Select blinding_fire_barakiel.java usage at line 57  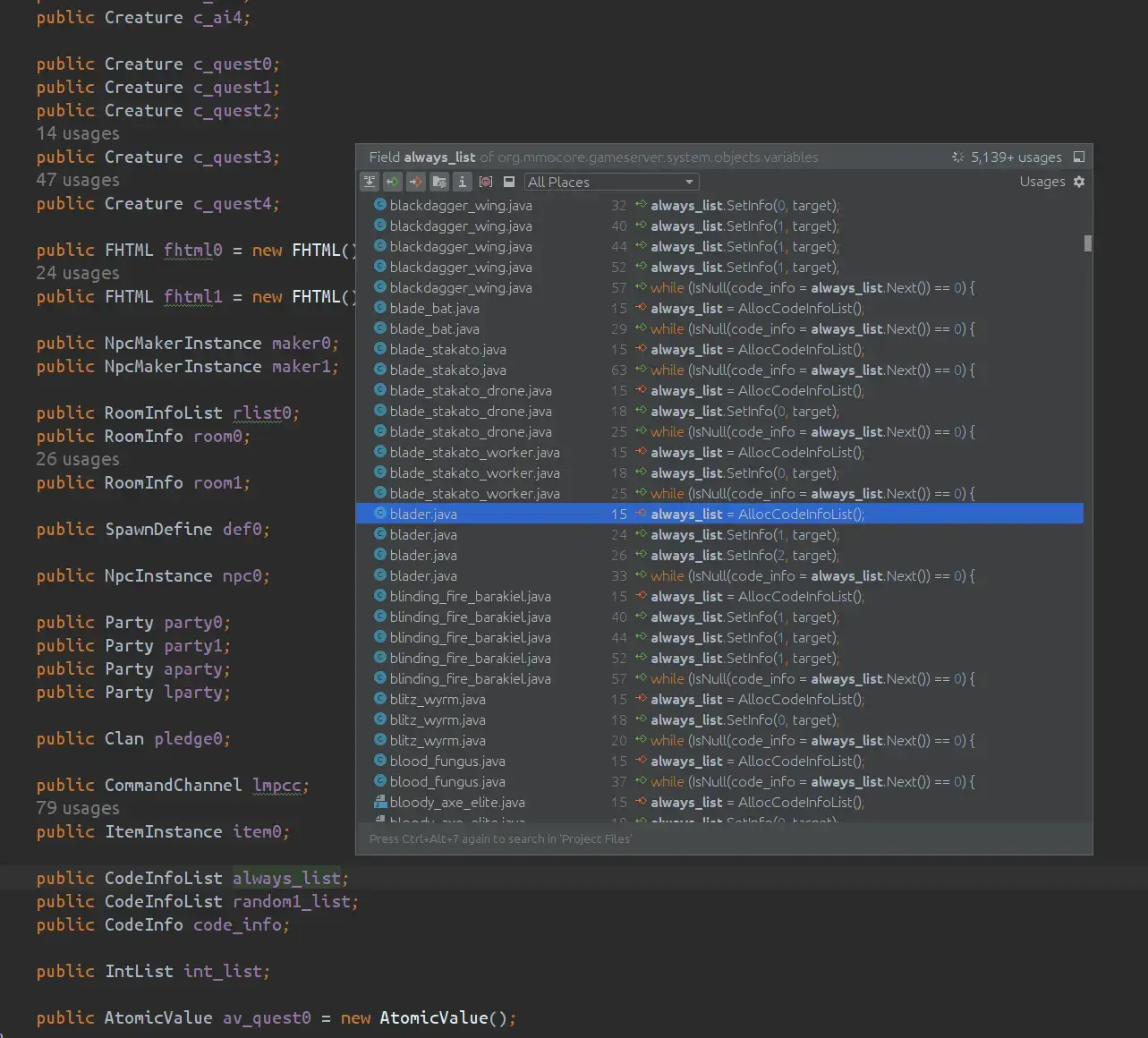pyautogui.click(x=719, y=678)
